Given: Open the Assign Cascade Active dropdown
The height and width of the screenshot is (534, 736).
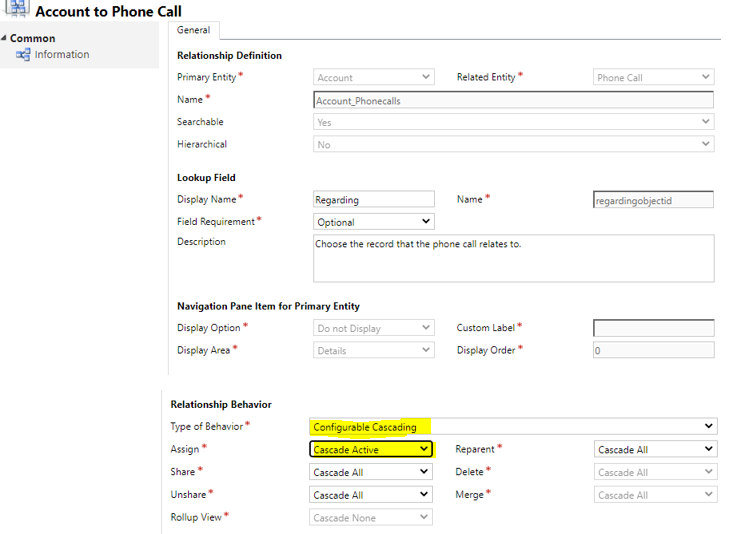Looking at the screenshot, I should coord(371,449).
